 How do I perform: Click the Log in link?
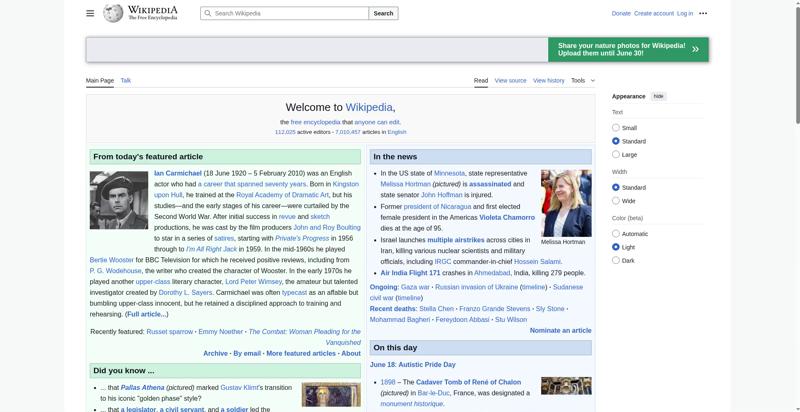685,13
